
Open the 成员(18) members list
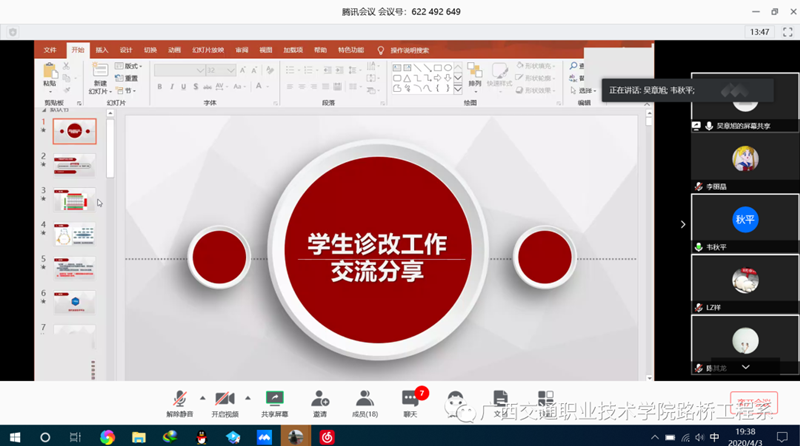(x=365, y=399)
